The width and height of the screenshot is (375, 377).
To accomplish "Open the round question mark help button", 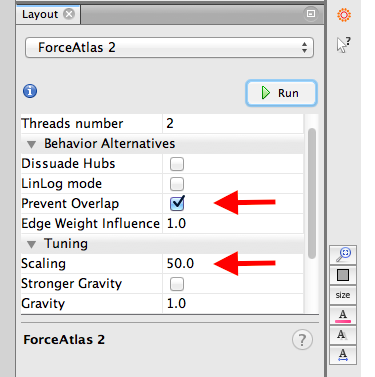I will [x=302, y=340].
